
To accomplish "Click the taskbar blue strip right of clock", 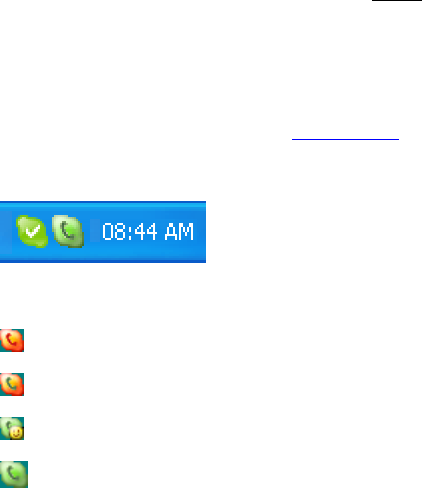I will (x=200, y=232).
